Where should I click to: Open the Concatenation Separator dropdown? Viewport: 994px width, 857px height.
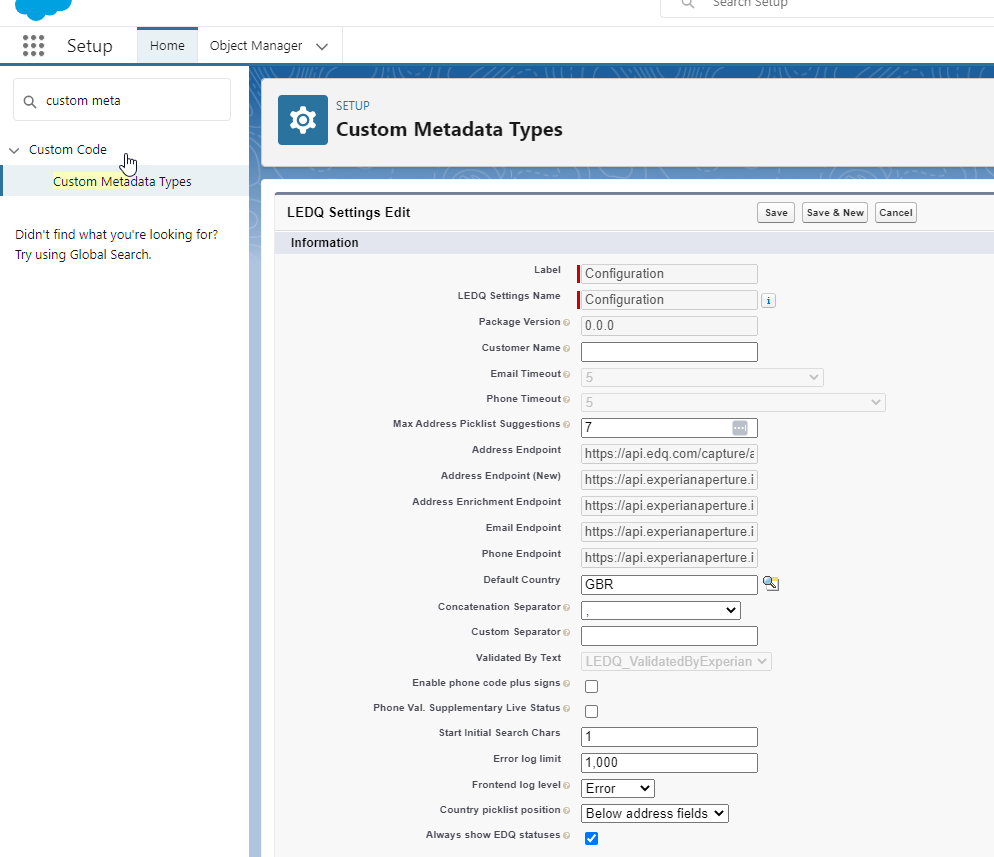coord(660,610)
